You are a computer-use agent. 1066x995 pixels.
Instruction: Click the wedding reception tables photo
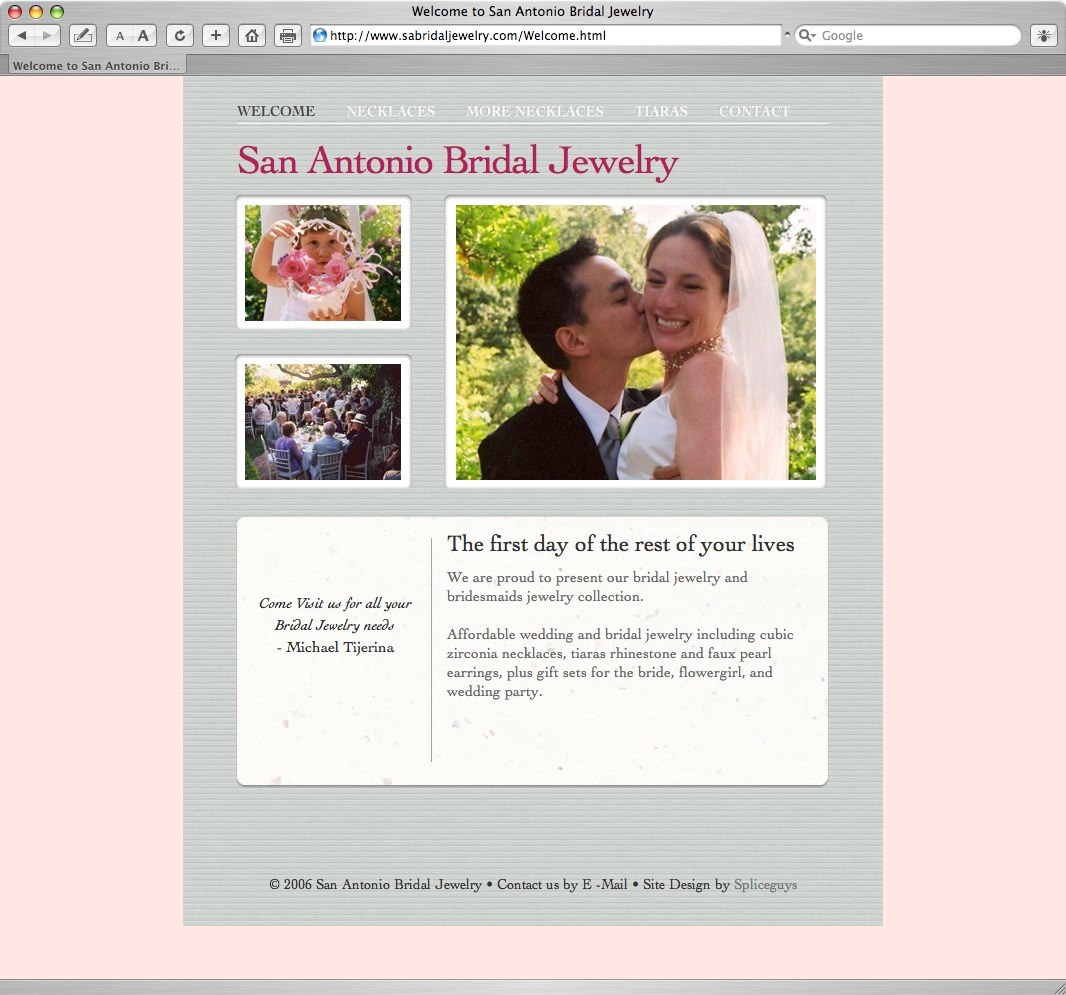click(323, 421)
